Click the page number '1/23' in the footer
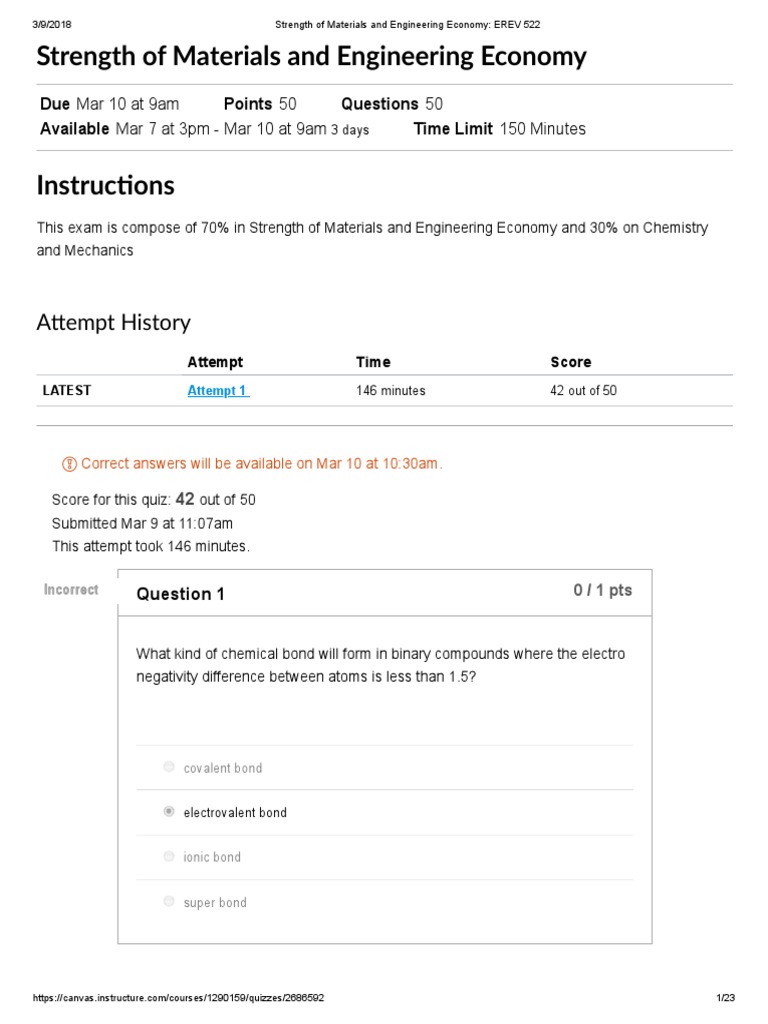 tap(726, 998)
